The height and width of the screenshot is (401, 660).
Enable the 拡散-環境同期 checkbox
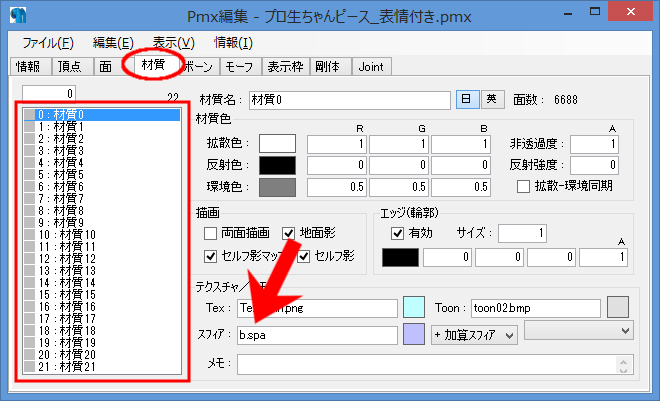click(x=523, y=186)
